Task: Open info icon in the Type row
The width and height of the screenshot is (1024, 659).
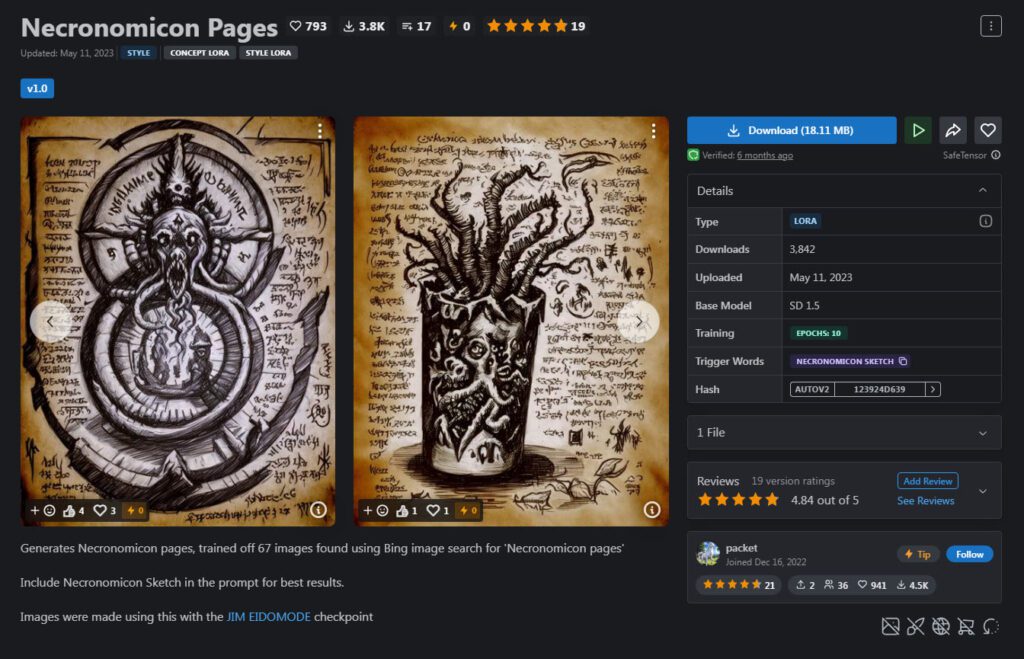Action: point(985,221)
